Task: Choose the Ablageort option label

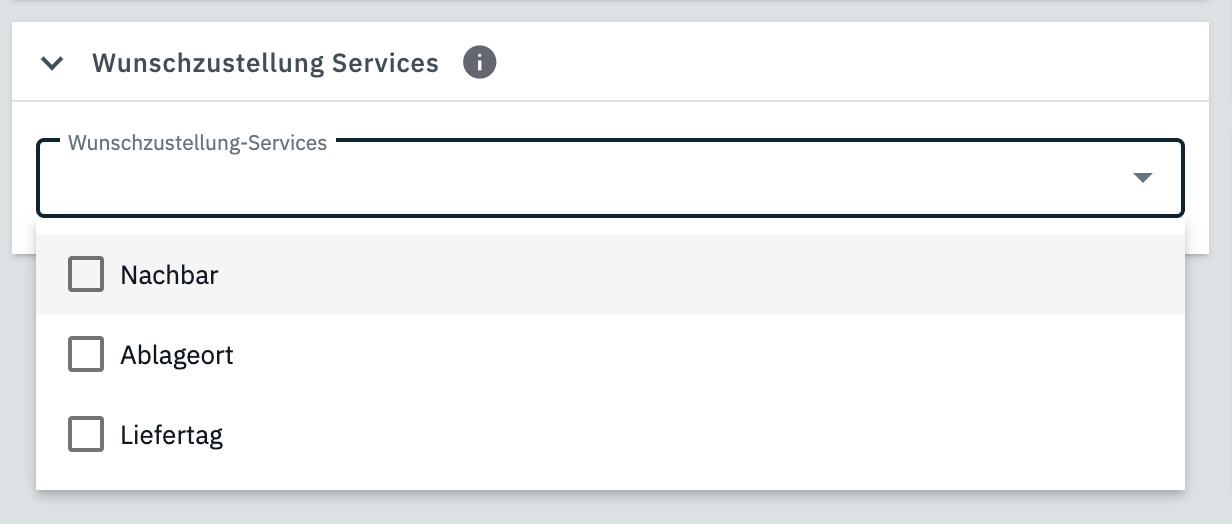Action: pyautogui.click(x=177, y=355)
